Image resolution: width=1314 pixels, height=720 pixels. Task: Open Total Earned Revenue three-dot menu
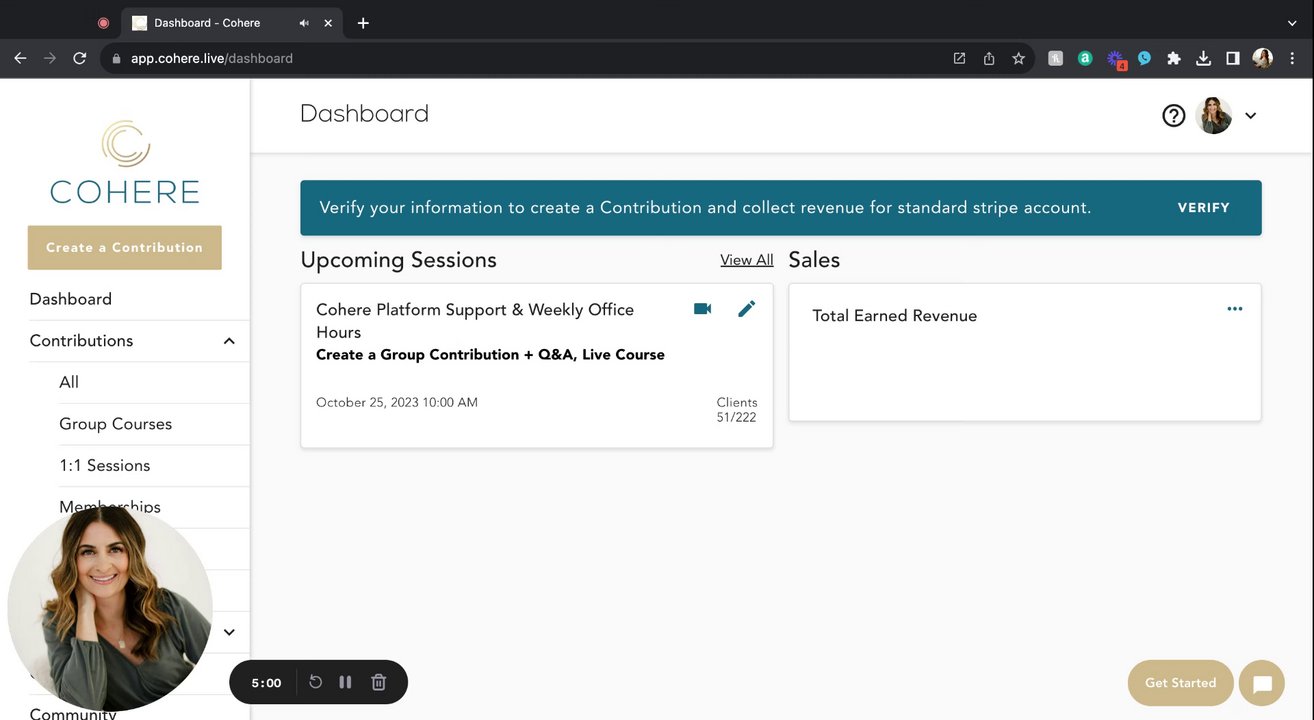click(1235, 309)
